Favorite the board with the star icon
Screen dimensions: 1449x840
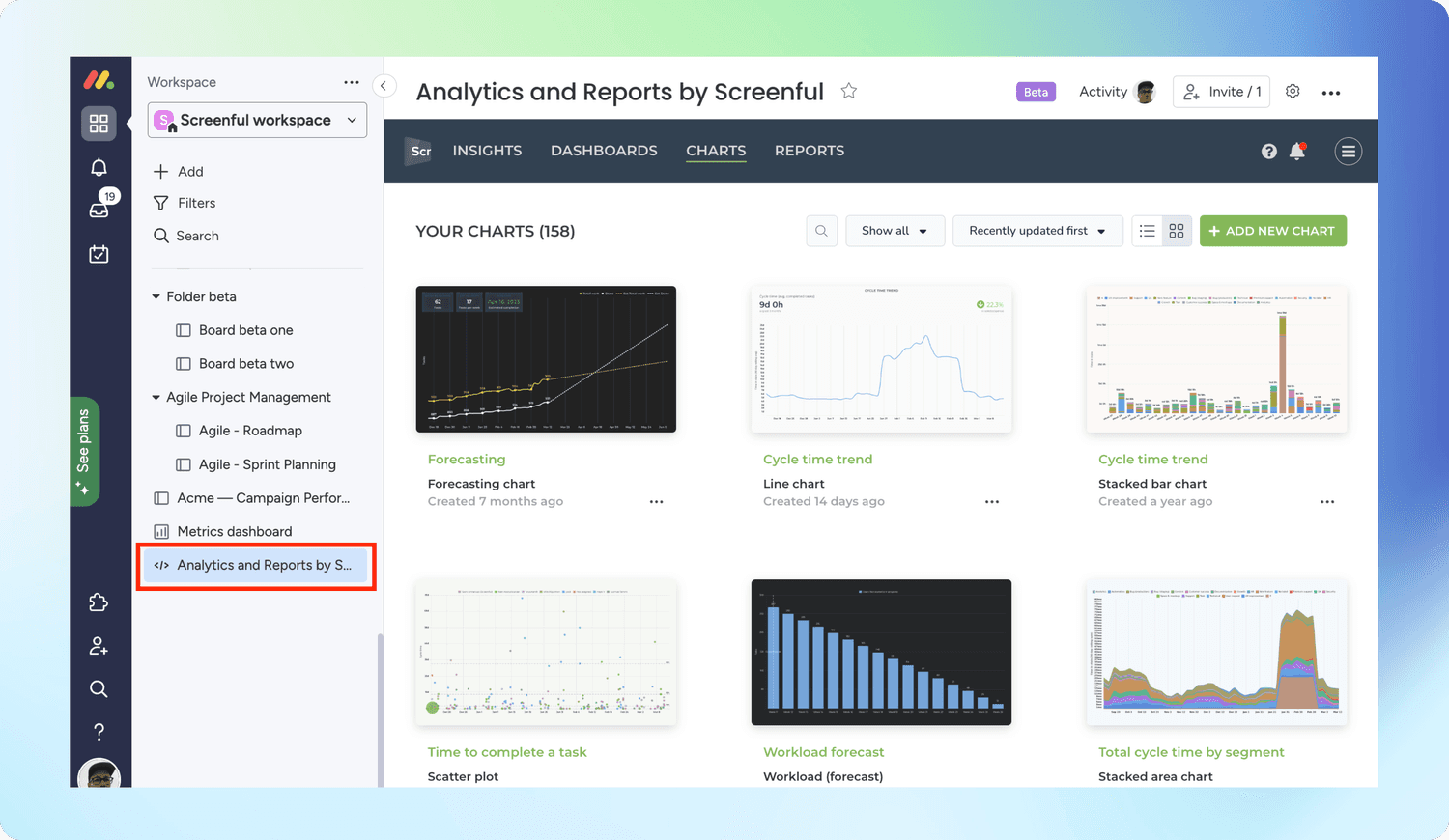849,91
